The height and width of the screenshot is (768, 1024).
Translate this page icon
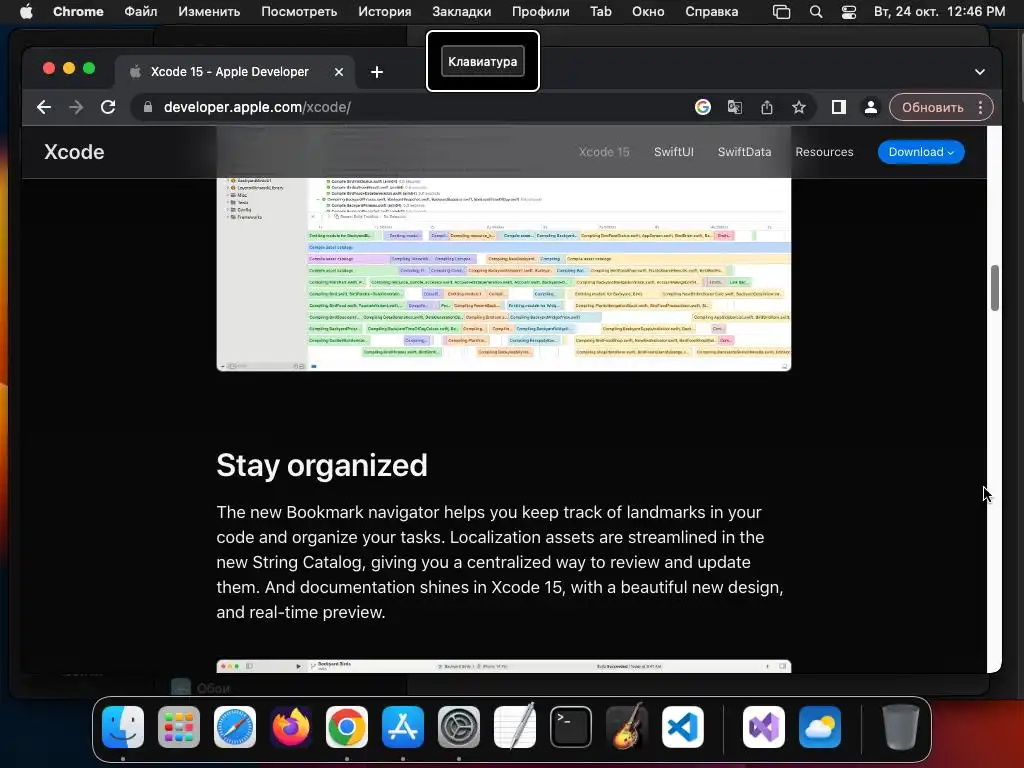tap(735, 107)
